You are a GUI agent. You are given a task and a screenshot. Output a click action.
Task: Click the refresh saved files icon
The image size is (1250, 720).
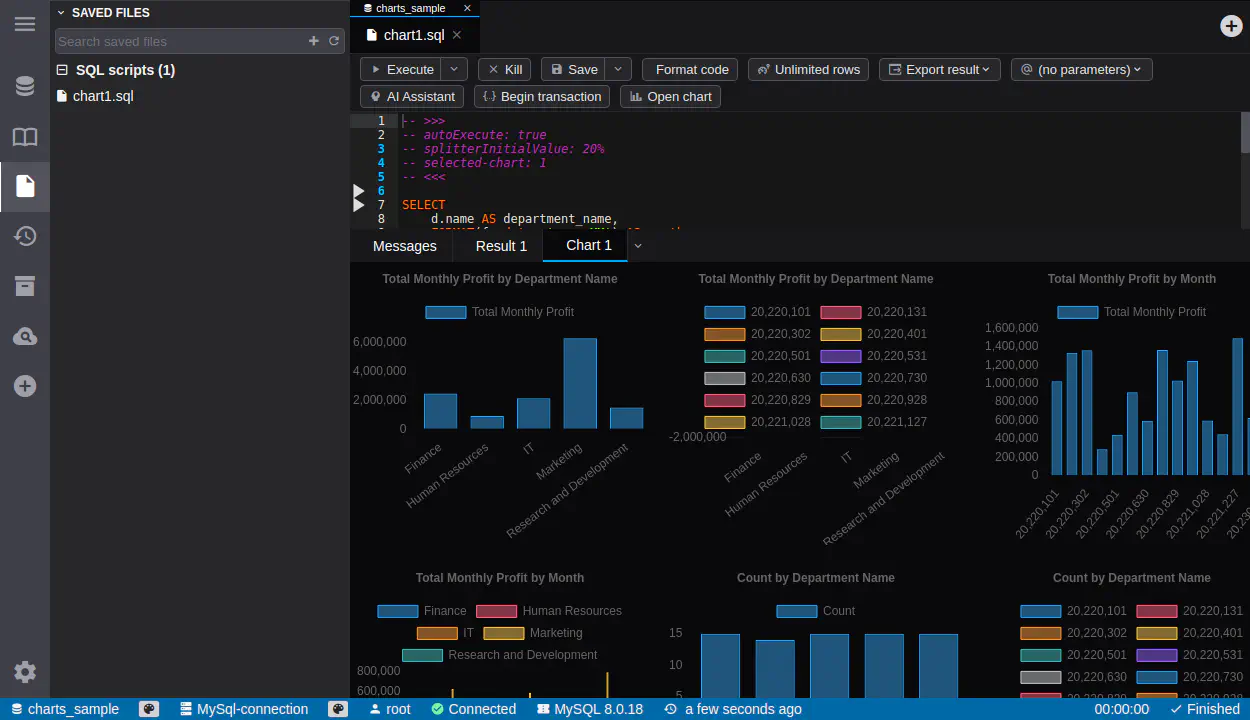click(334, 41)
